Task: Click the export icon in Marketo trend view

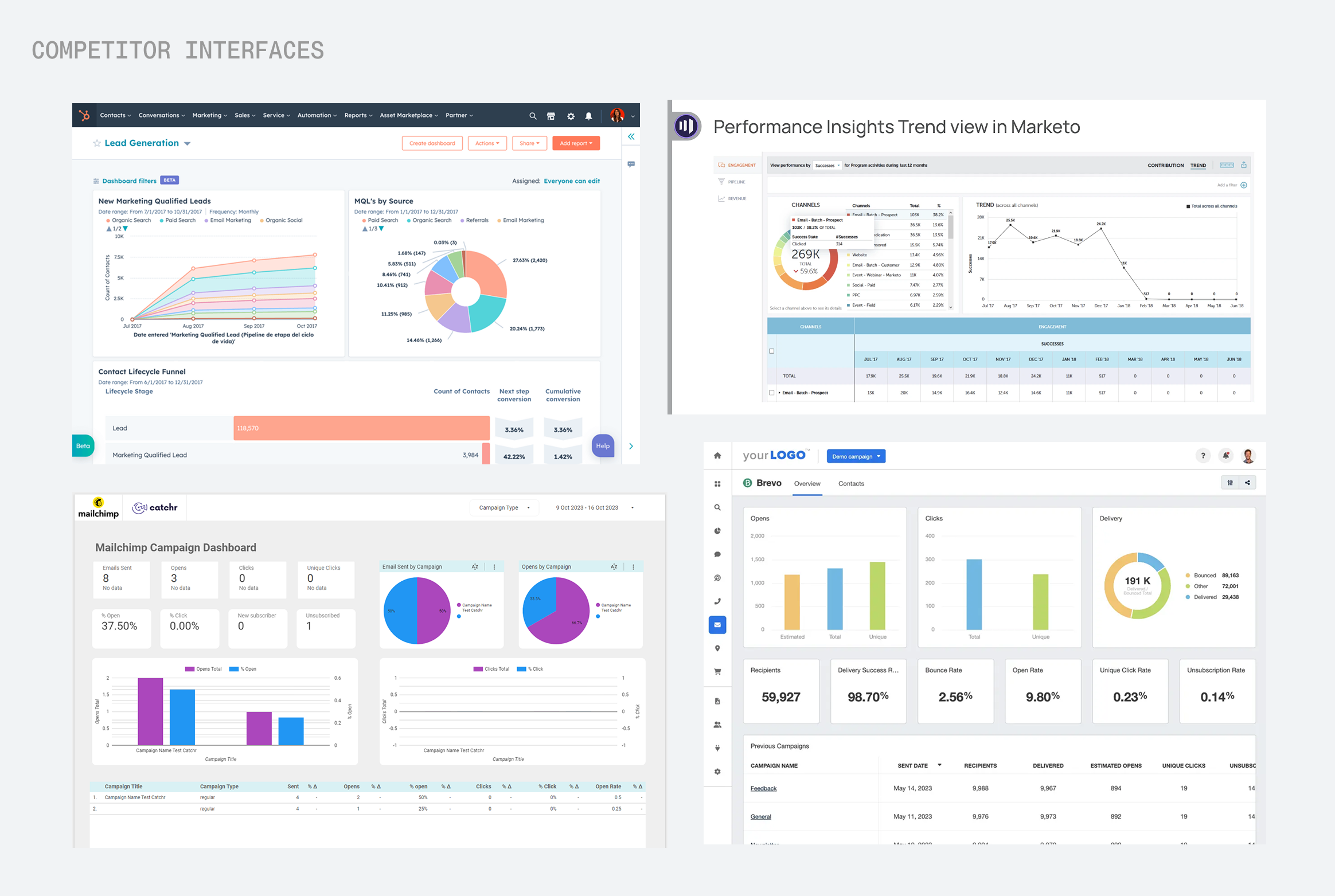Action: 1244,165
